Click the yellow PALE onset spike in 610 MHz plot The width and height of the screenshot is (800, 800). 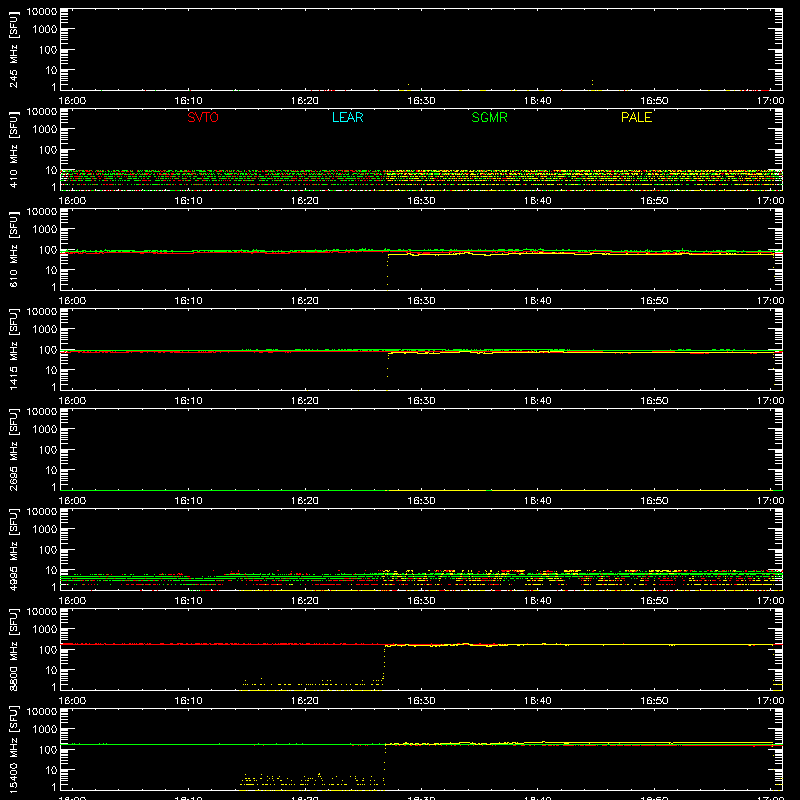[388, 271]
